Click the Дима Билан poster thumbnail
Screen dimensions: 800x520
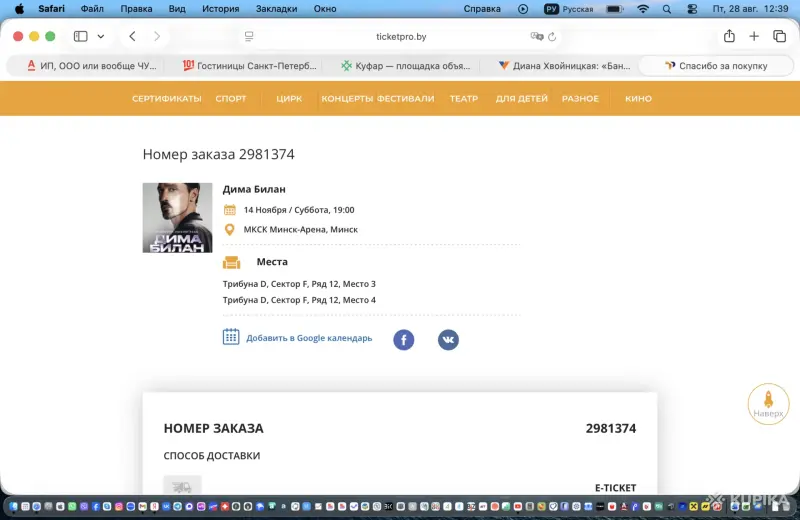[177, 217]
